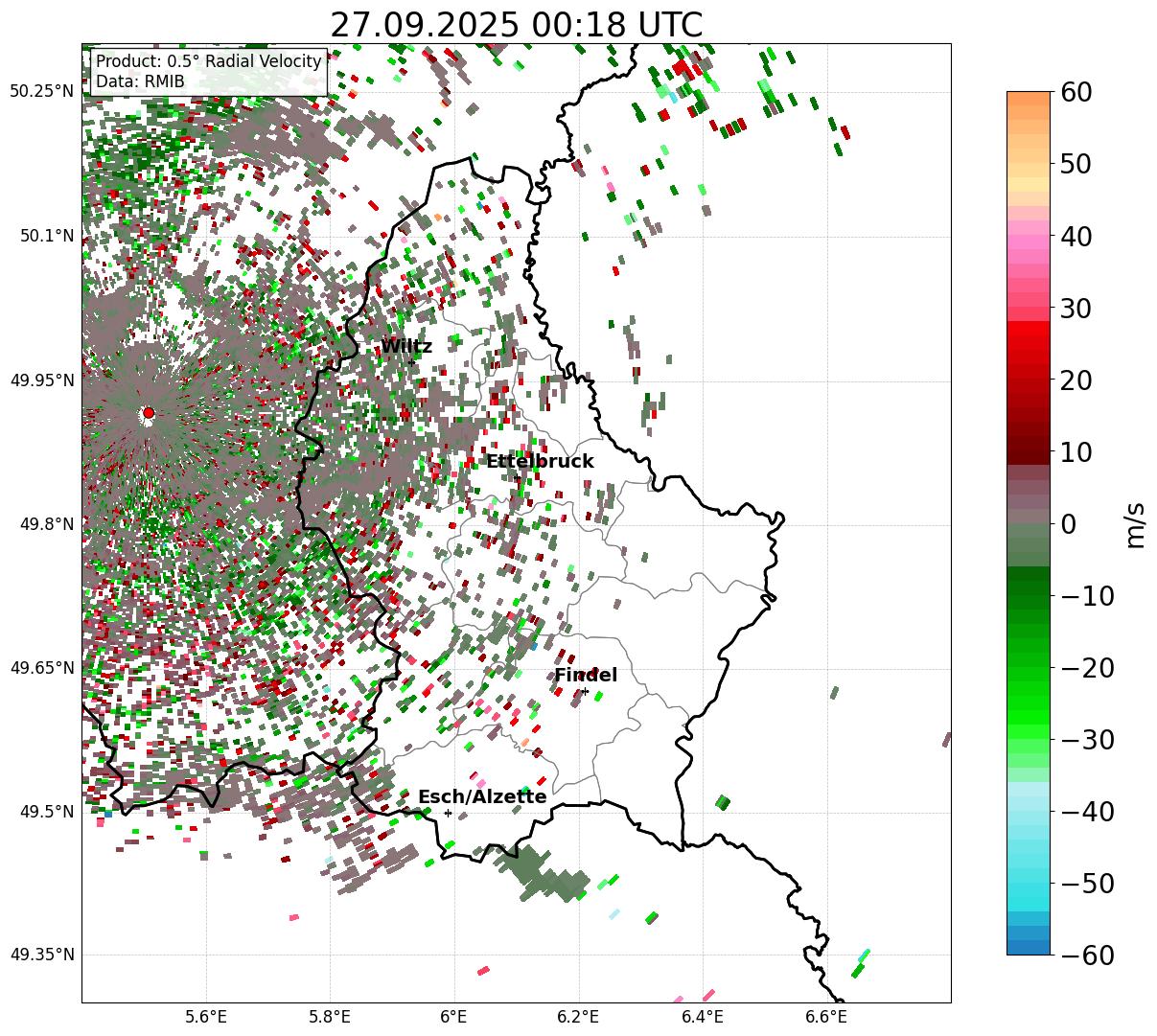Click the colorbar 50 tick label
1157x1036 pixels.
(x=1075, y=164)
